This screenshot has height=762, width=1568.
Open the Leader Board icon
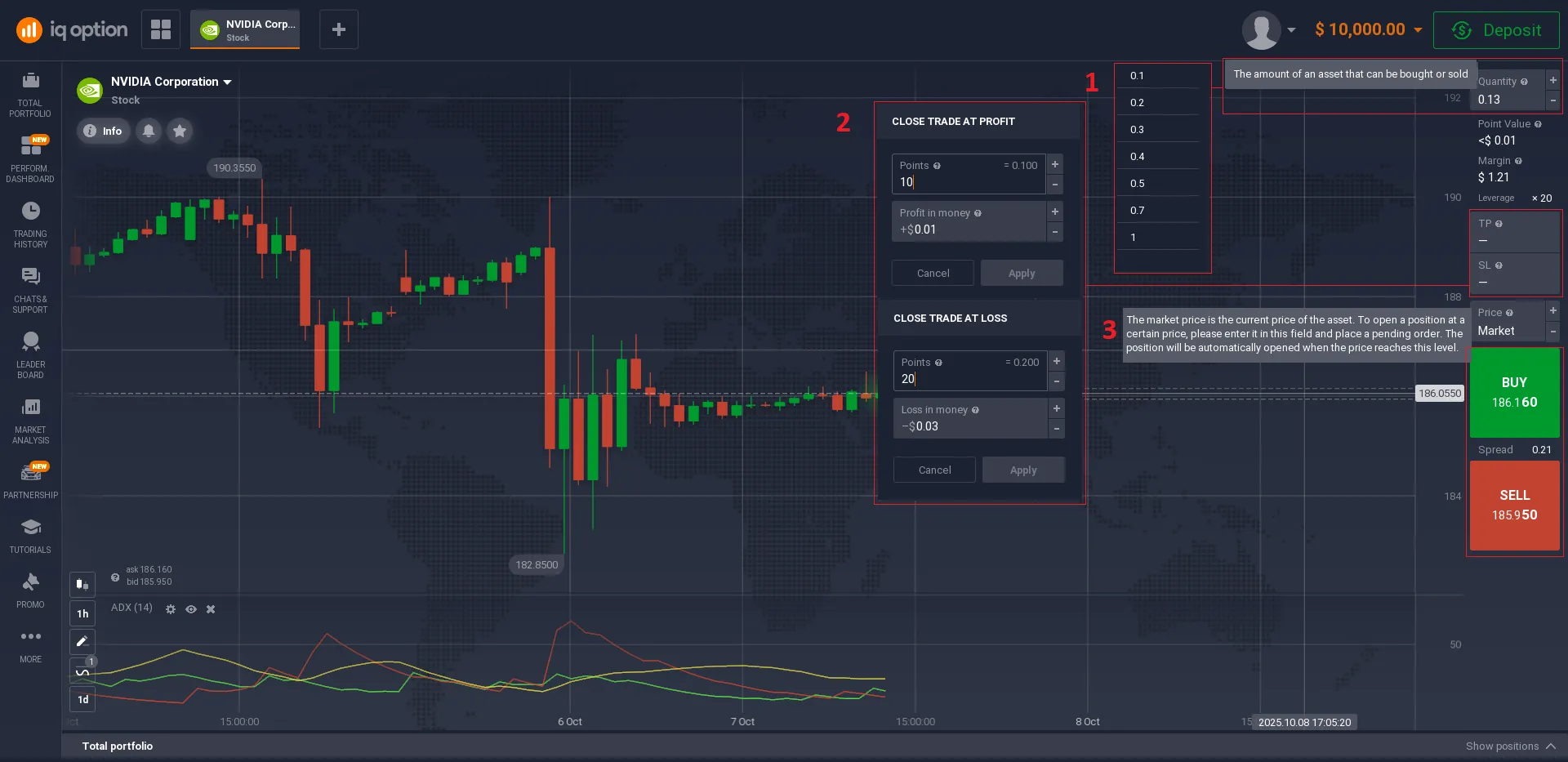click(30, 354)
